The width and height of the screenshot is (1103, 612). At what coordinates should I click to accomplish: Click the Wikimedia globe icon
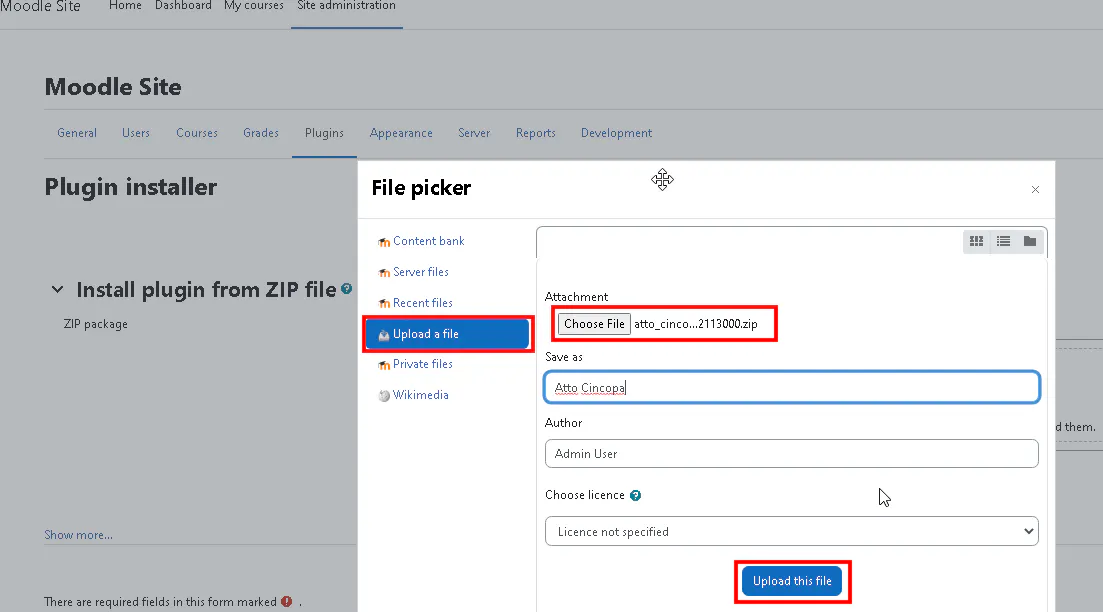[384, 396]
